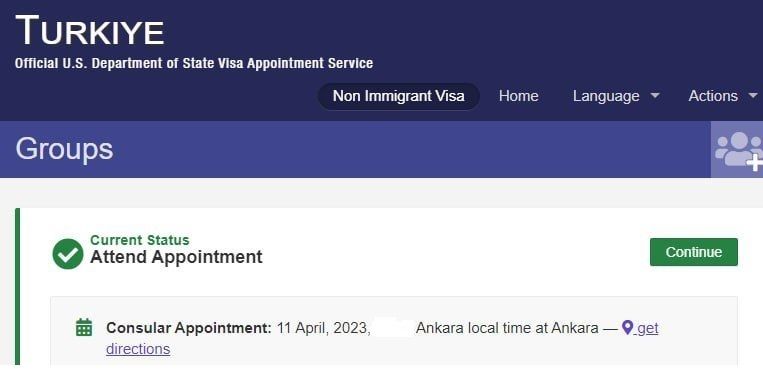Image resolution: width=763 pixels, height=371 pixels.
Task: Click the TURKIYE site title
Action: (x=90, y=31)
